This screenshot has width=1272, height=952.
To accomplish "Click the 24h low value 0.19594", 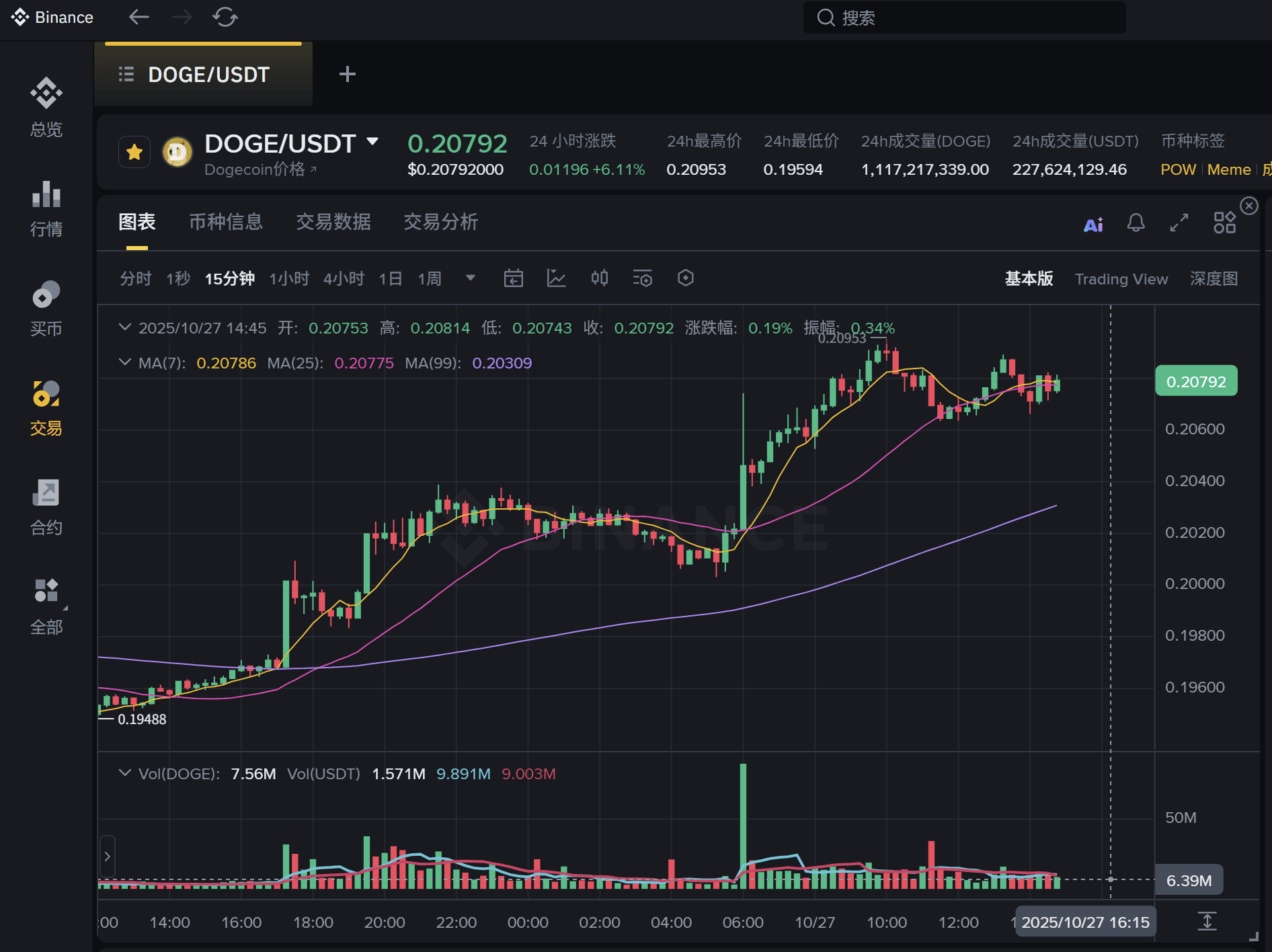I will [x=793, y=169].
